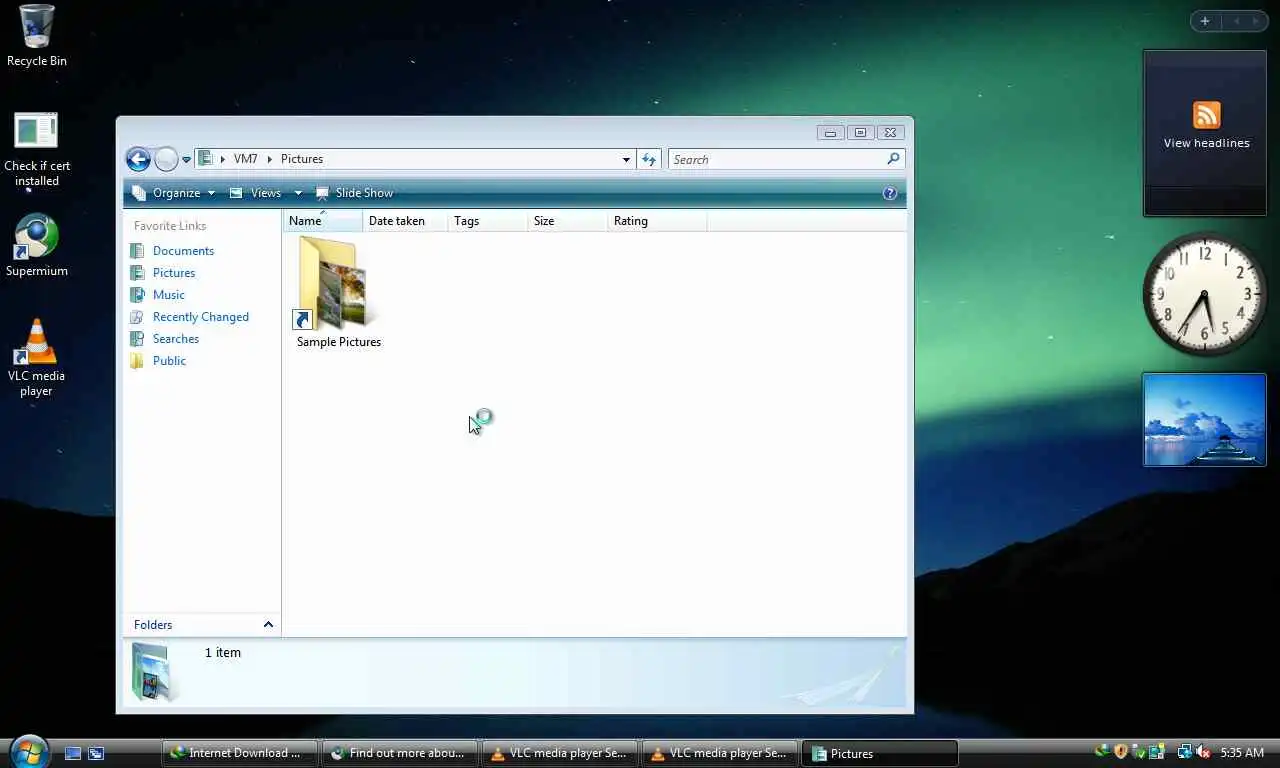The image size is (1280, 768).
Task: Sort by the Tags column
Action: [487, 221]
